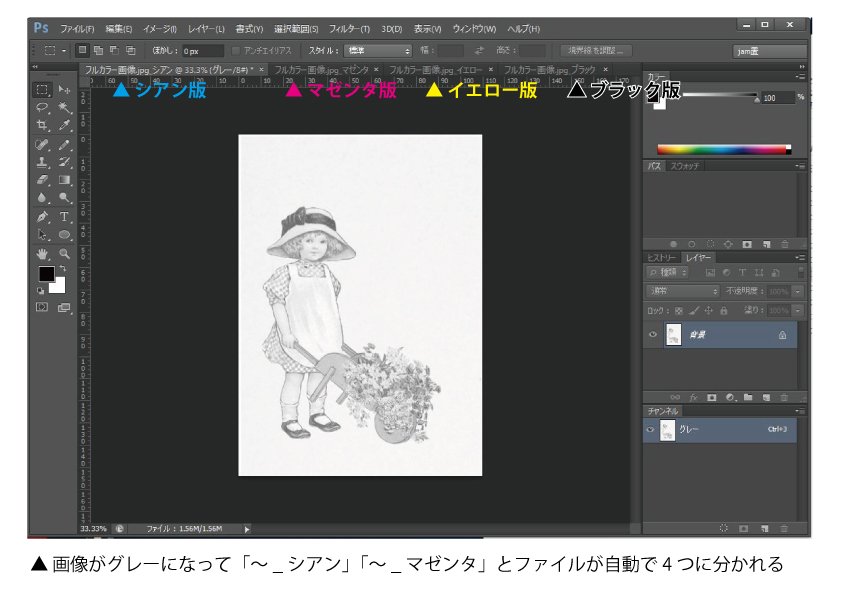Choose Add to selection mode in options bar

click(x=98, y=50)
